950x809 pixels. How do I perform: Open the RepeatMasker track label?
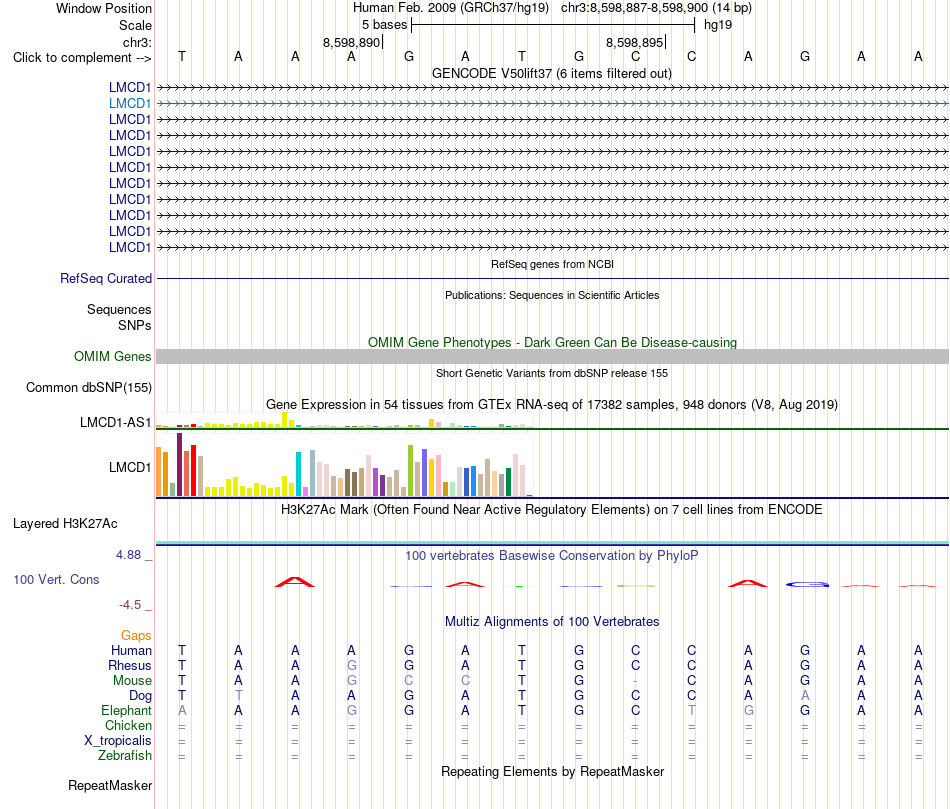point(110,785)
